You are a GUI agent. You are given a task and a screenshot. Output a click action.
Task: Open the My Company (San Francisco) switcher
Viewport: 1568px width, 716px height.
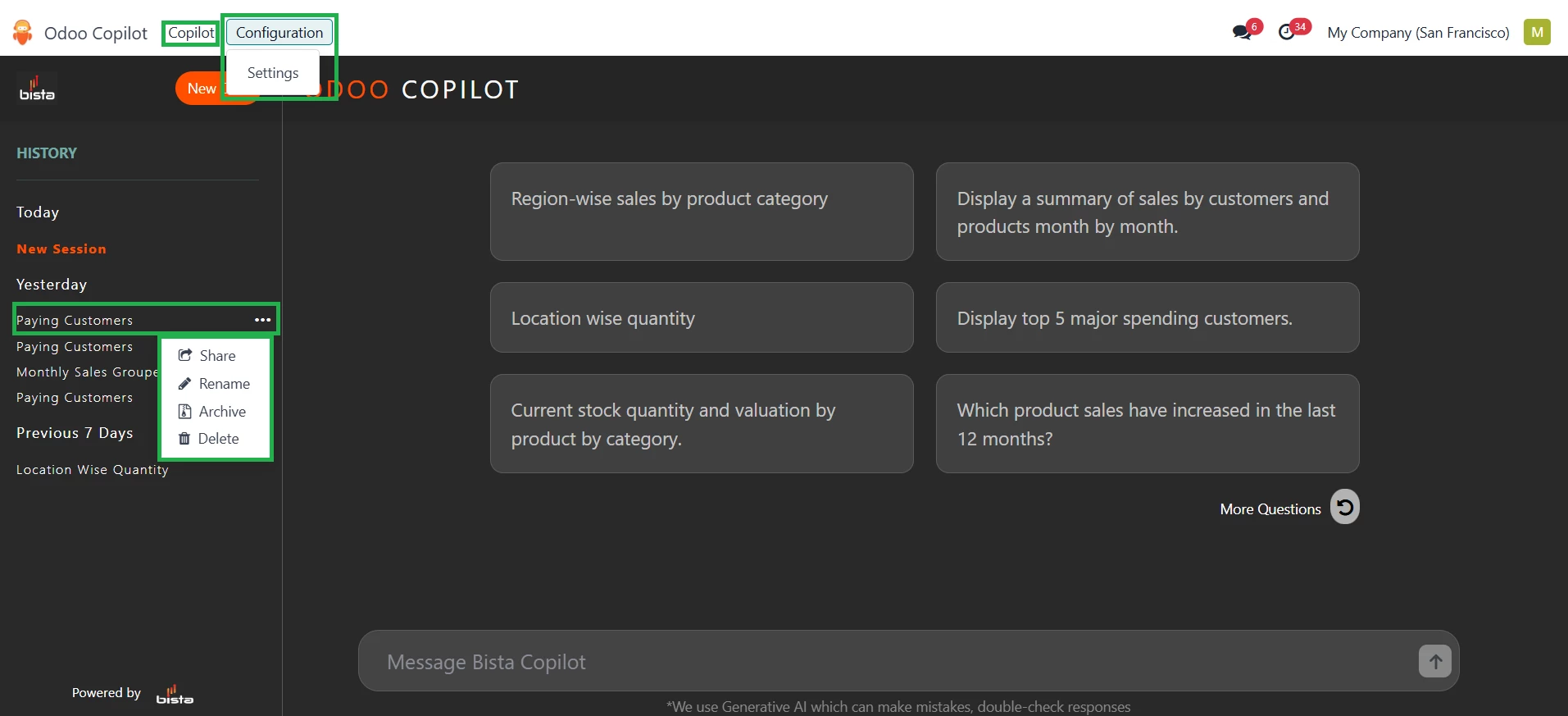pos(1418,33)
